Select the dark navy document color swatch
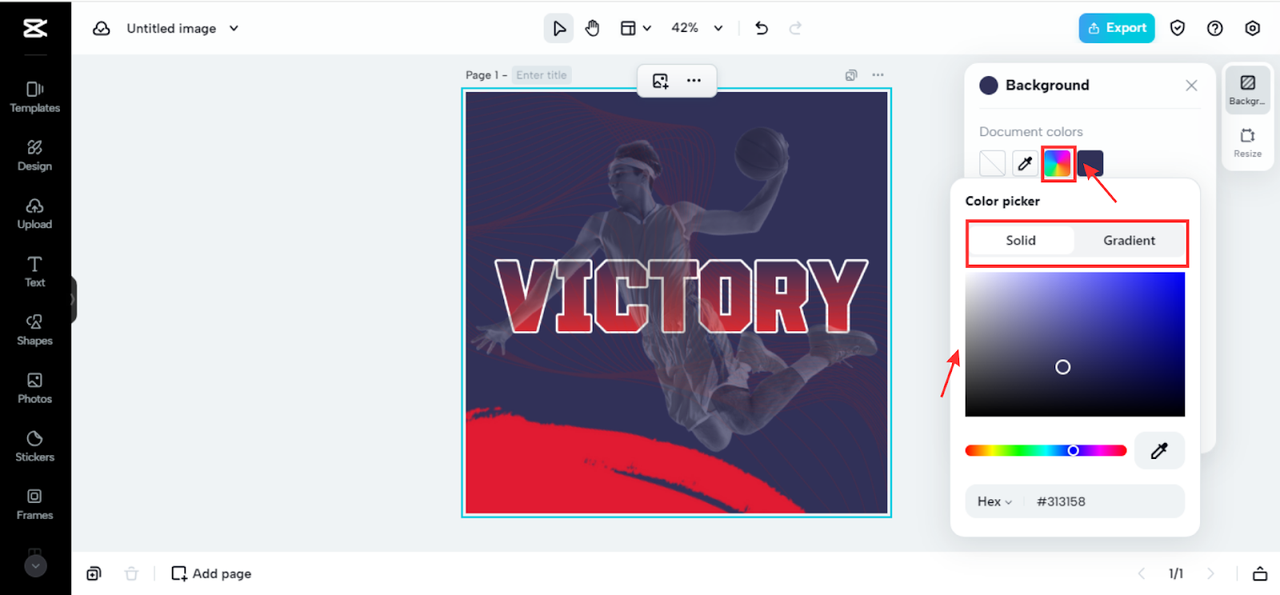Viewport: 1280px width, 595px height. click(1090, 163)
